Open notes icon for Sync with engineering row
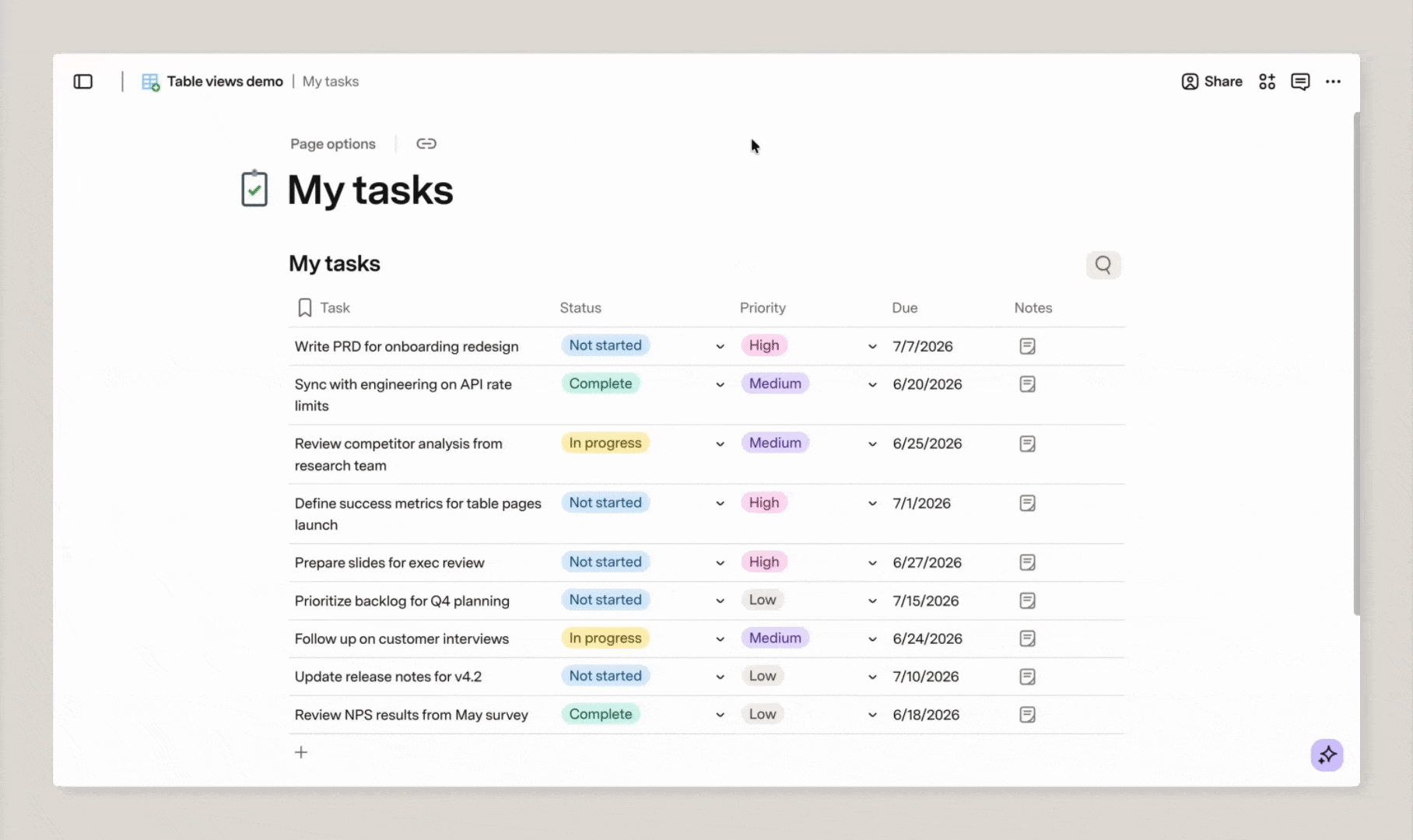The width and height of the screenshot is (1413, 840). pos(1027,384)
